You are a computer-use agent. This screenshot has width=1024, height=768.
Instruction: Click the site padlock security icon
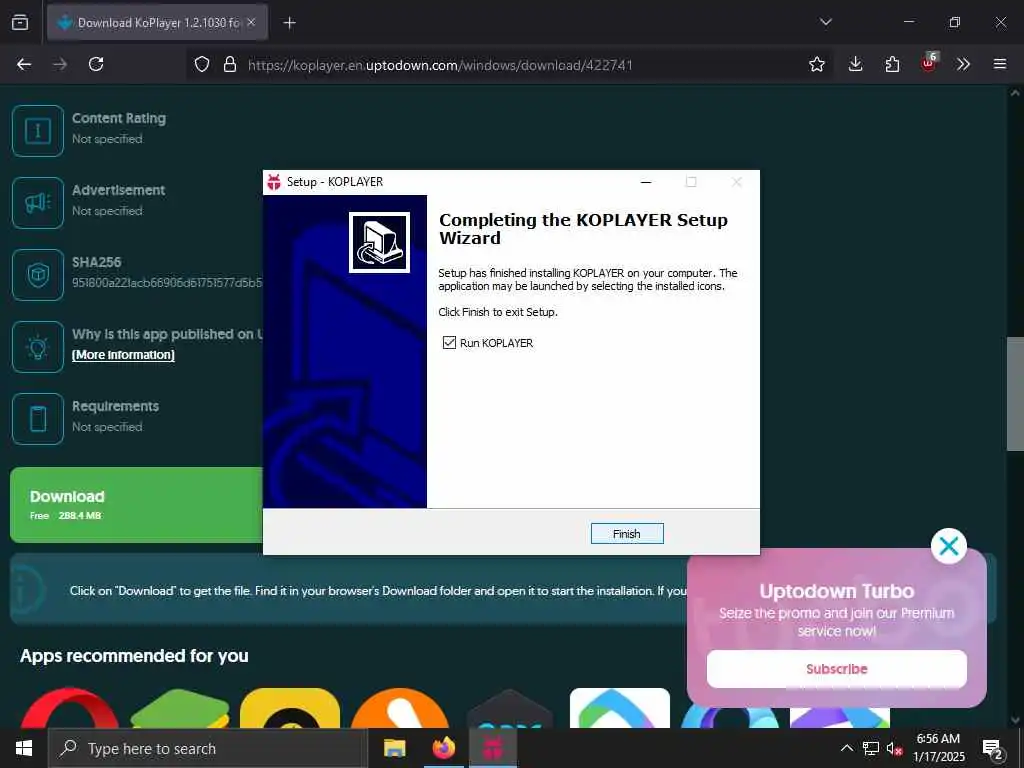[230, 64]
